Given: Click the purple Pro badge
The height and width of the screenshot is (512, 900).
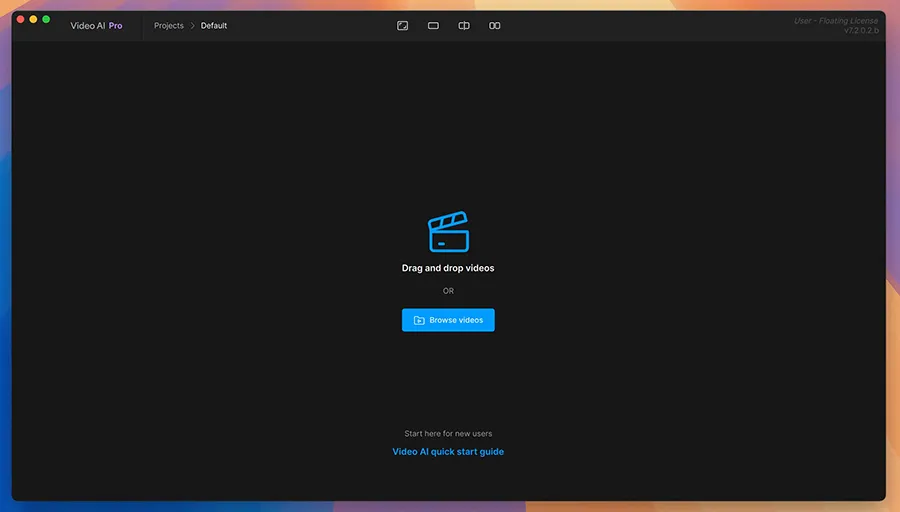Looking at the screenshot, I should pos(116,26).
